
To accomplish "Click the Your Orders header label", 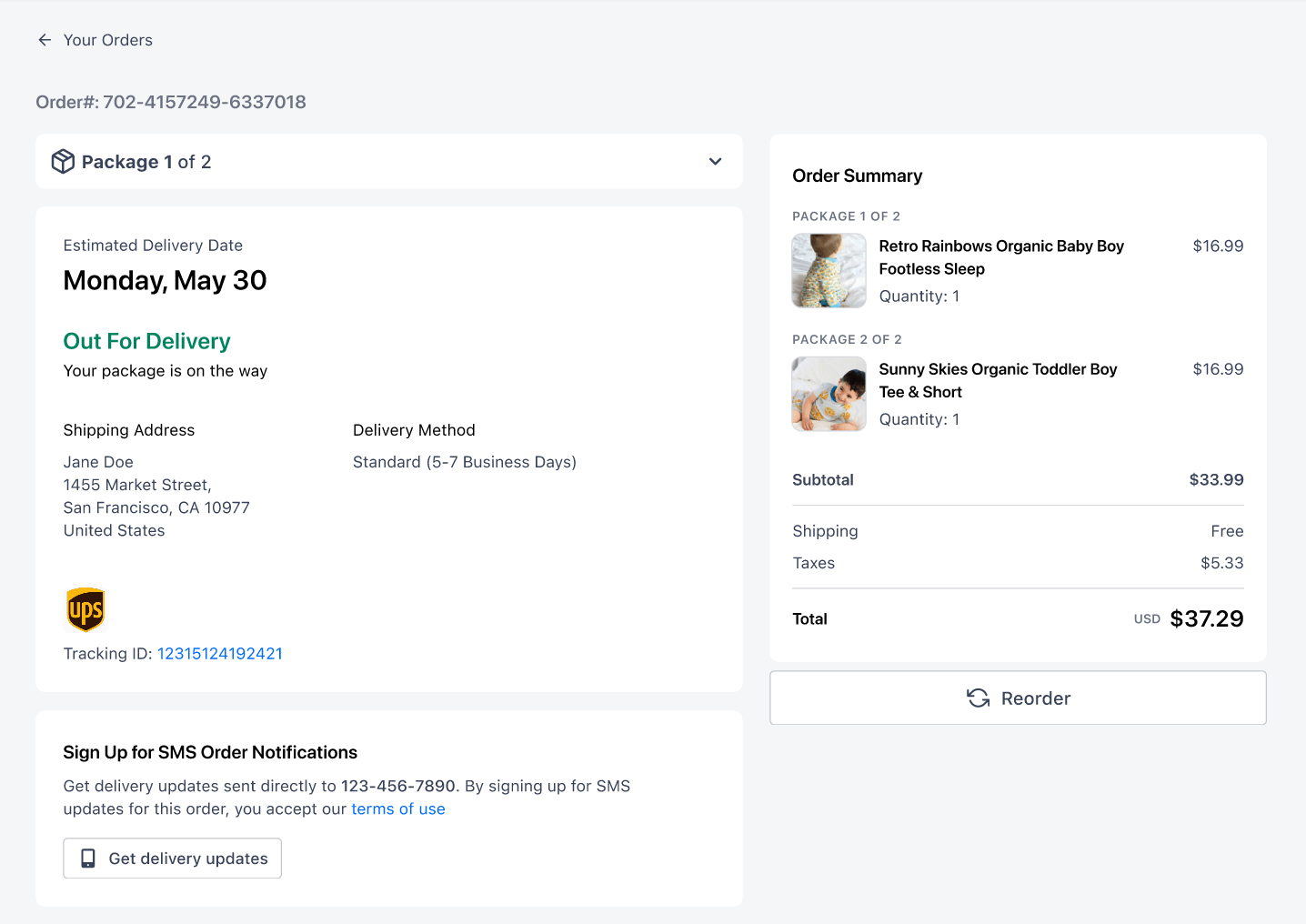I will click(x=107, y=39).
